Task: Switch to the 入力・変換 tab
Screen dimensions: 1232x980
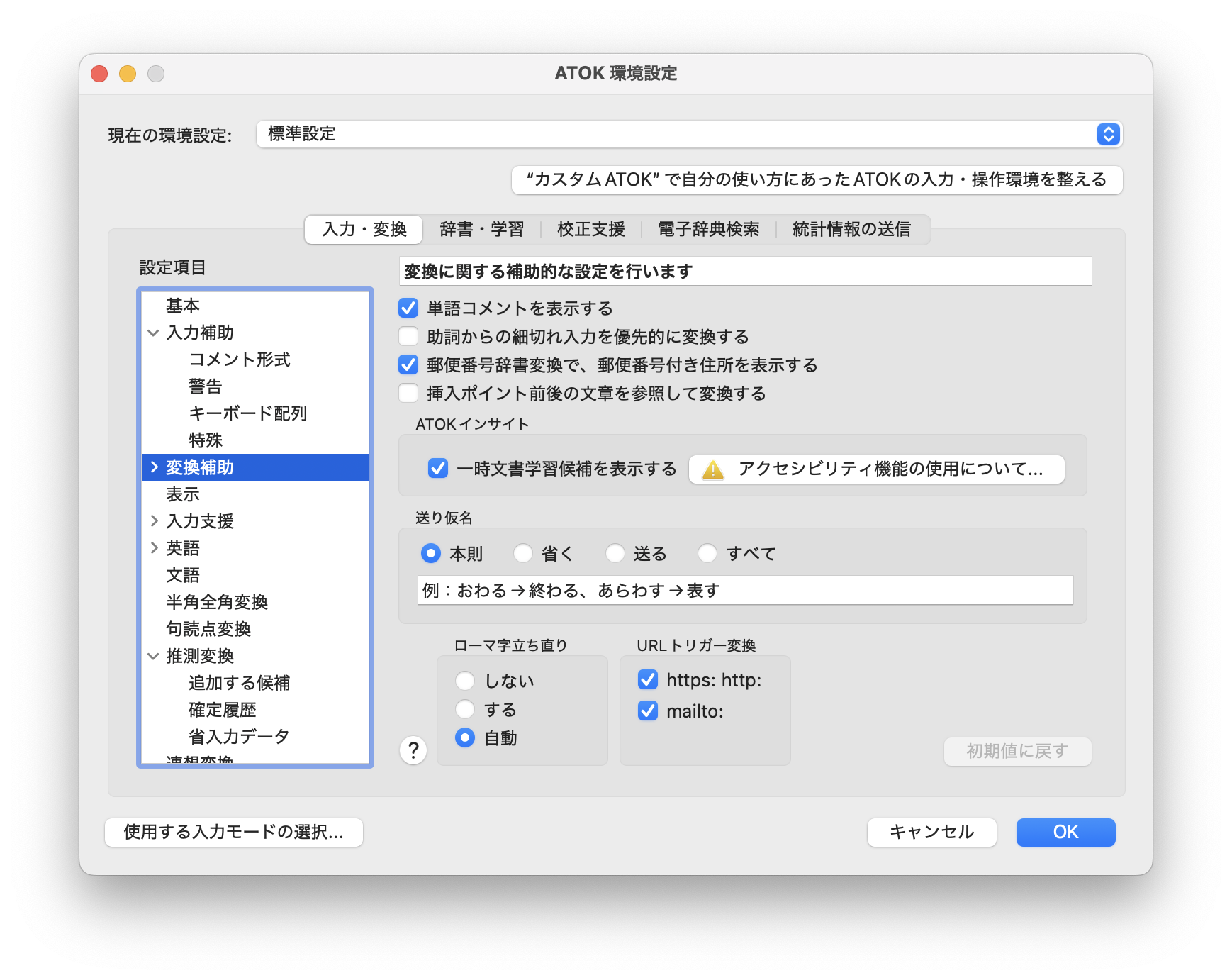Action: point(364,229)
